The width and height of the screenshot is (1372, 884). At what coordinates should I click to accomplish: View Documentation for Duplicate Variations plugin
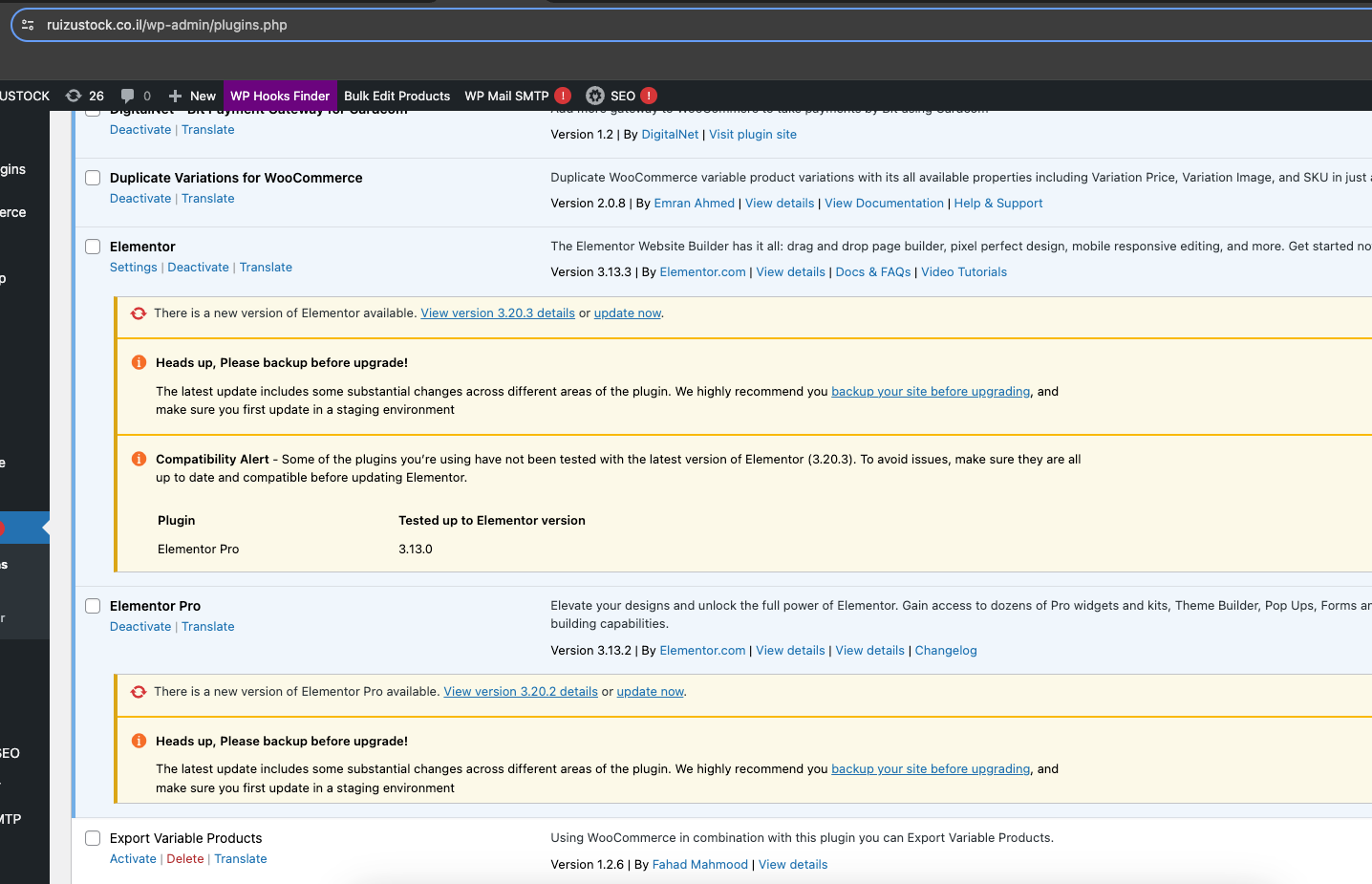point(884,204)
